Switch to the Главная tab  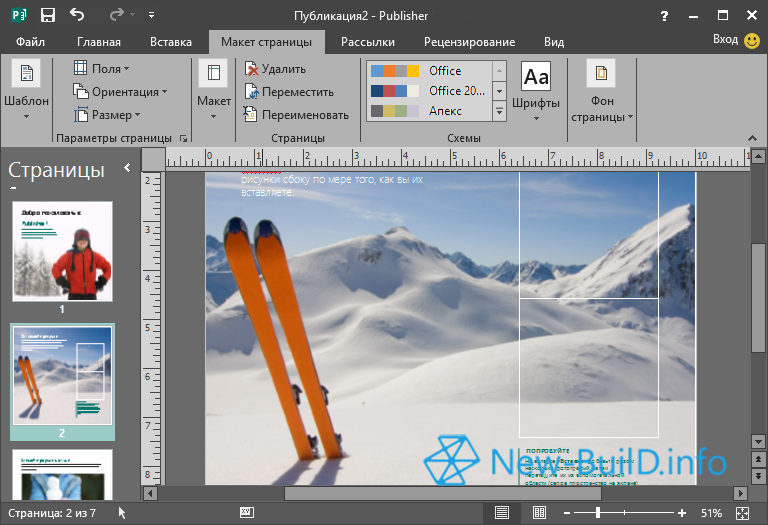tap(98, 42)
